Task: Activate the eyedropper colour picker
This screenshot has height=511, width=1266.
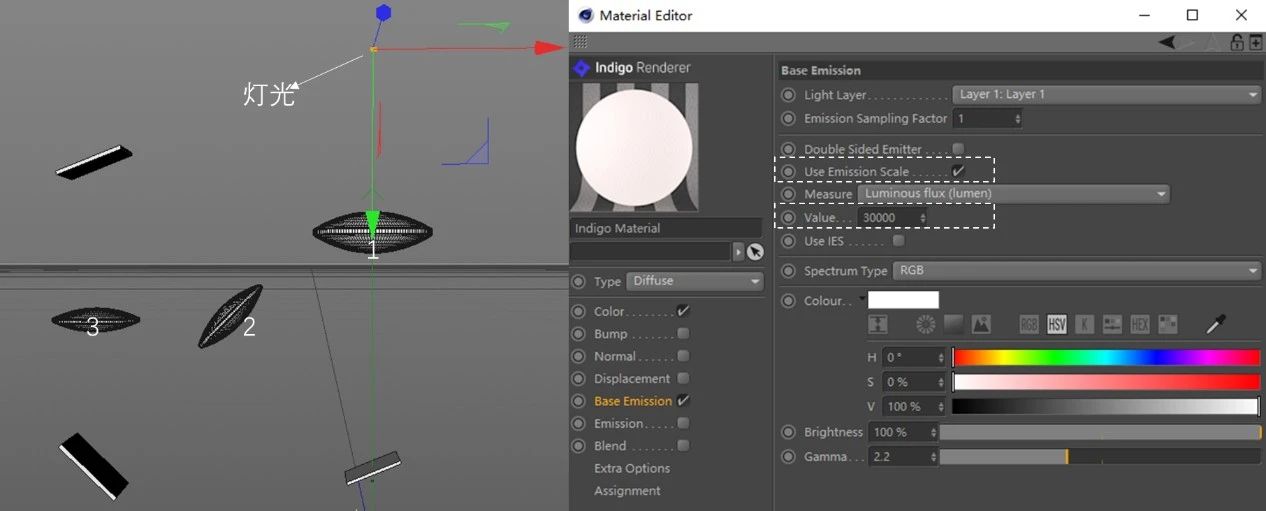Action: coord(1216,324)
